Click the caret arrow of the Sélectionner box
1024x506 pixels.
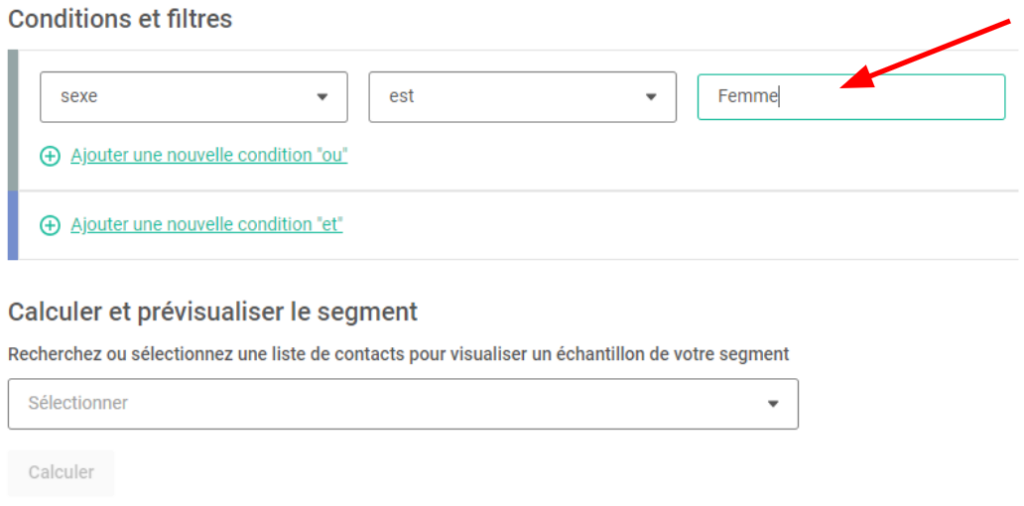point(773,404)
